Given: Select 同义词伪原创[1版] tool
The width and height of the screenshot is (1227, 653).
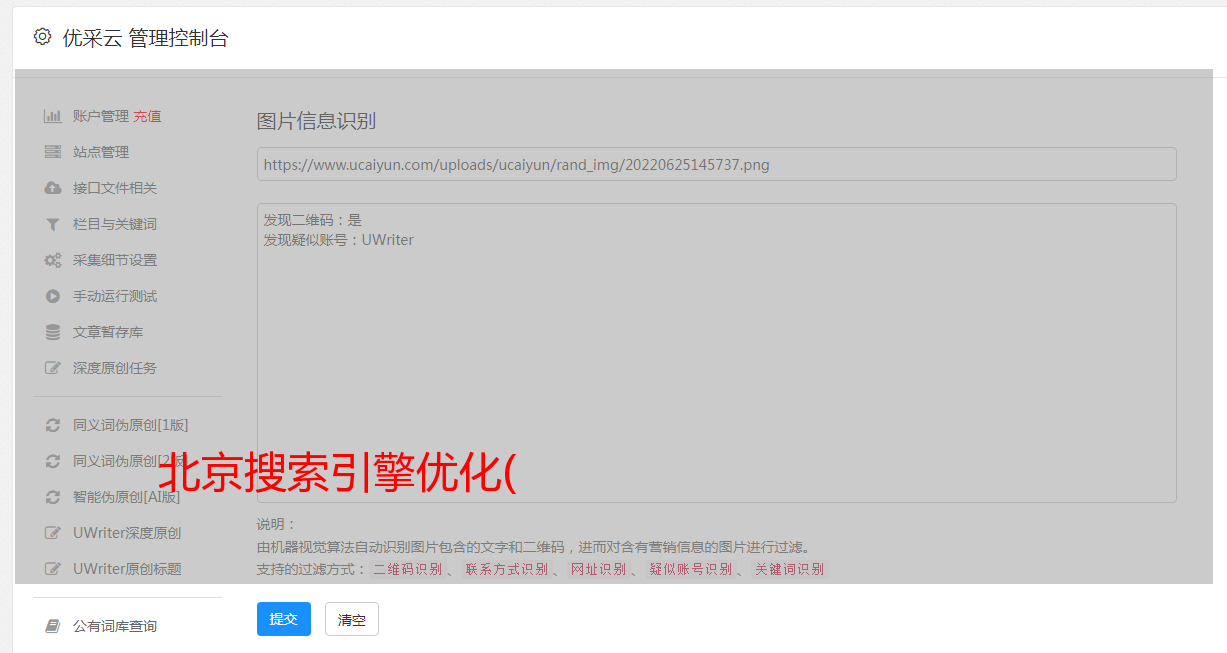Looking at the screenshot, I should tap(131, 425).
